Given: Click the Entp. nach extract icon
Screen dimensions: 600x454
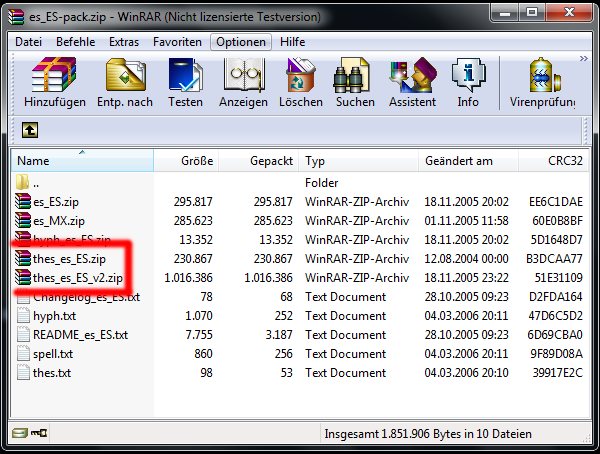Looking at the screenshot, I should 126,75.
